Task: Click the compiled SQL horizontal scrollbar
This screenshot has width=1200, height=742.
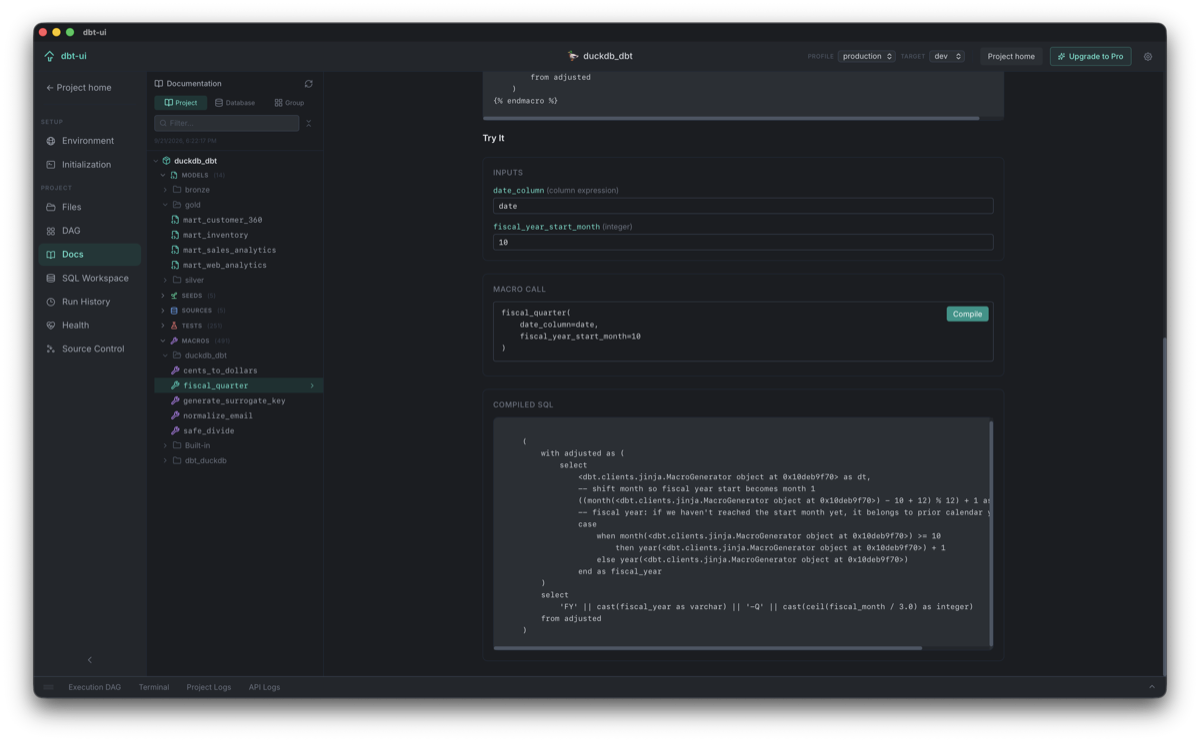Action: [708, 648]
